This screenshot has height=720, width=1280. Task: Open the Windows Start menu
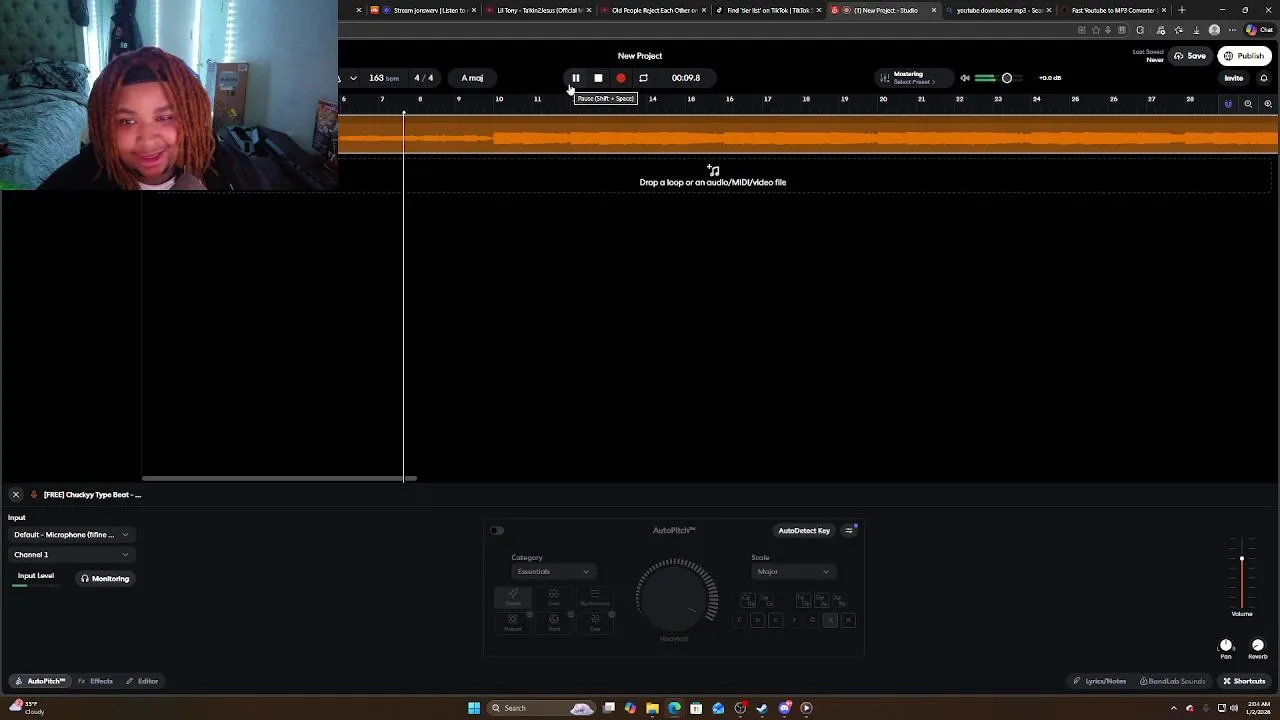point(474,708)
